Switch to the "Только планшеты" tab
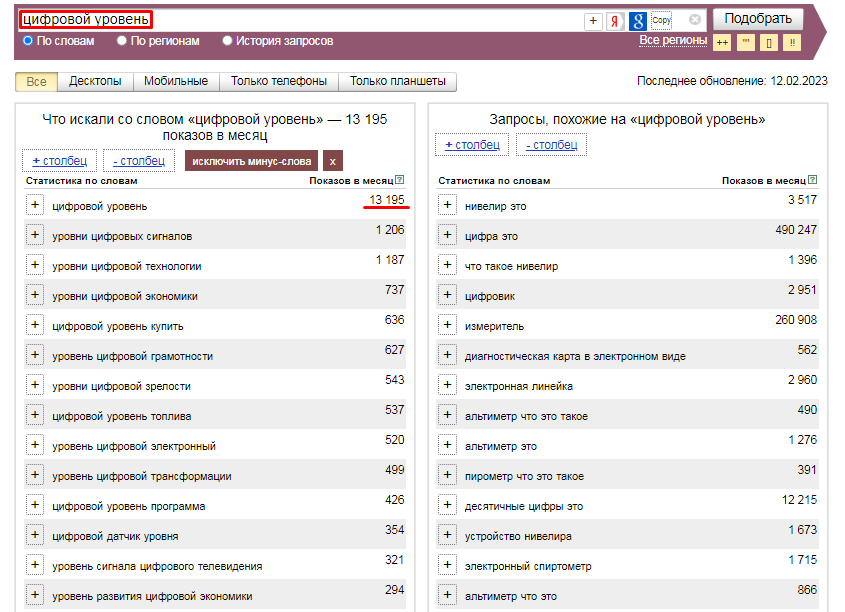Screen dimensions: 845x612 pyautogui.click(x=397, y=82)
